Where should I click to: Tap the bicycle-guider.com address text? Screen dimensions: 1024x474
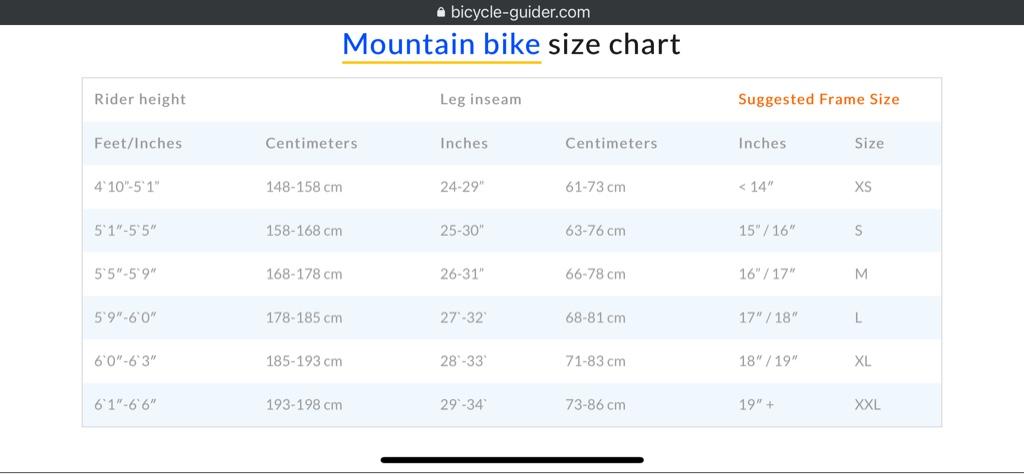click(x=520, y=12)
